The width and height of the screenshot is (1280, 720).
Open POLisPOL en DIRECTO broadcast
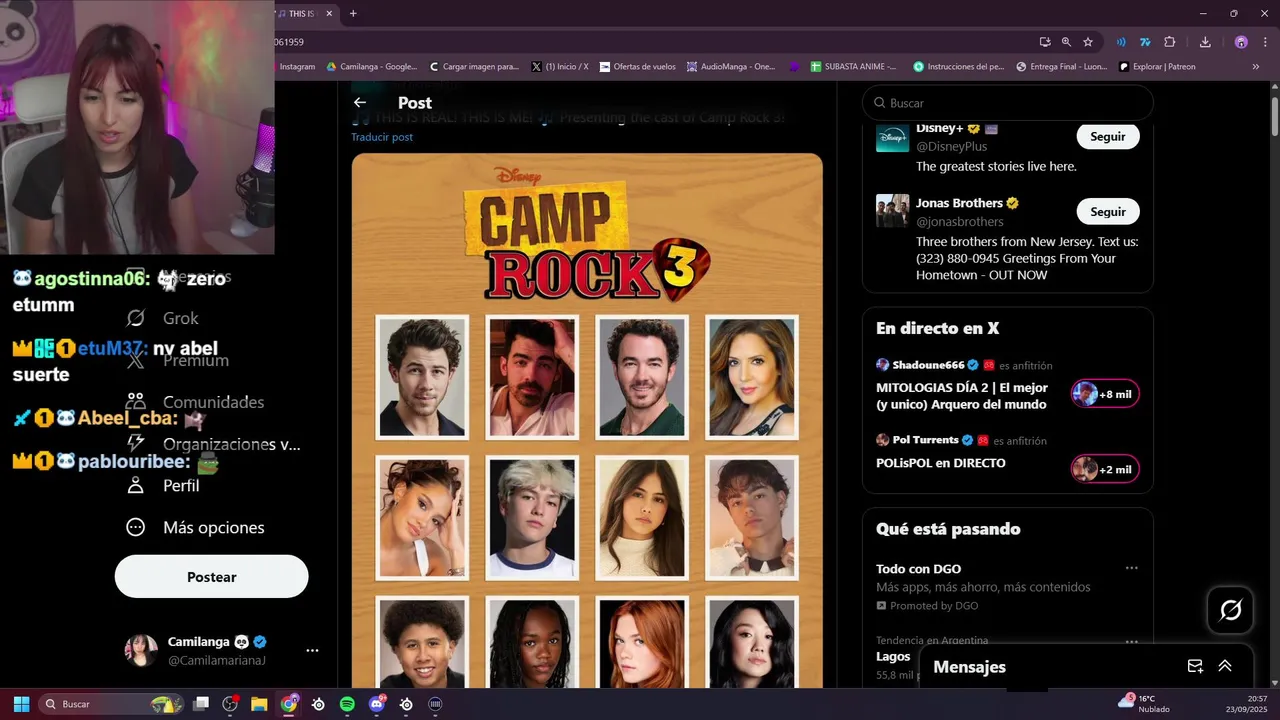tap(941, 463)
